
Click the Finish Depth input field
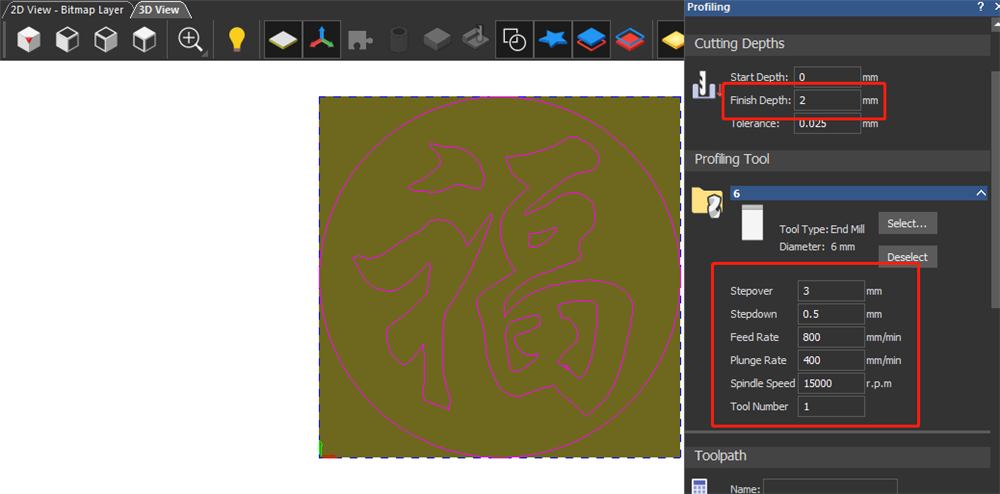[x=827, y=101]
